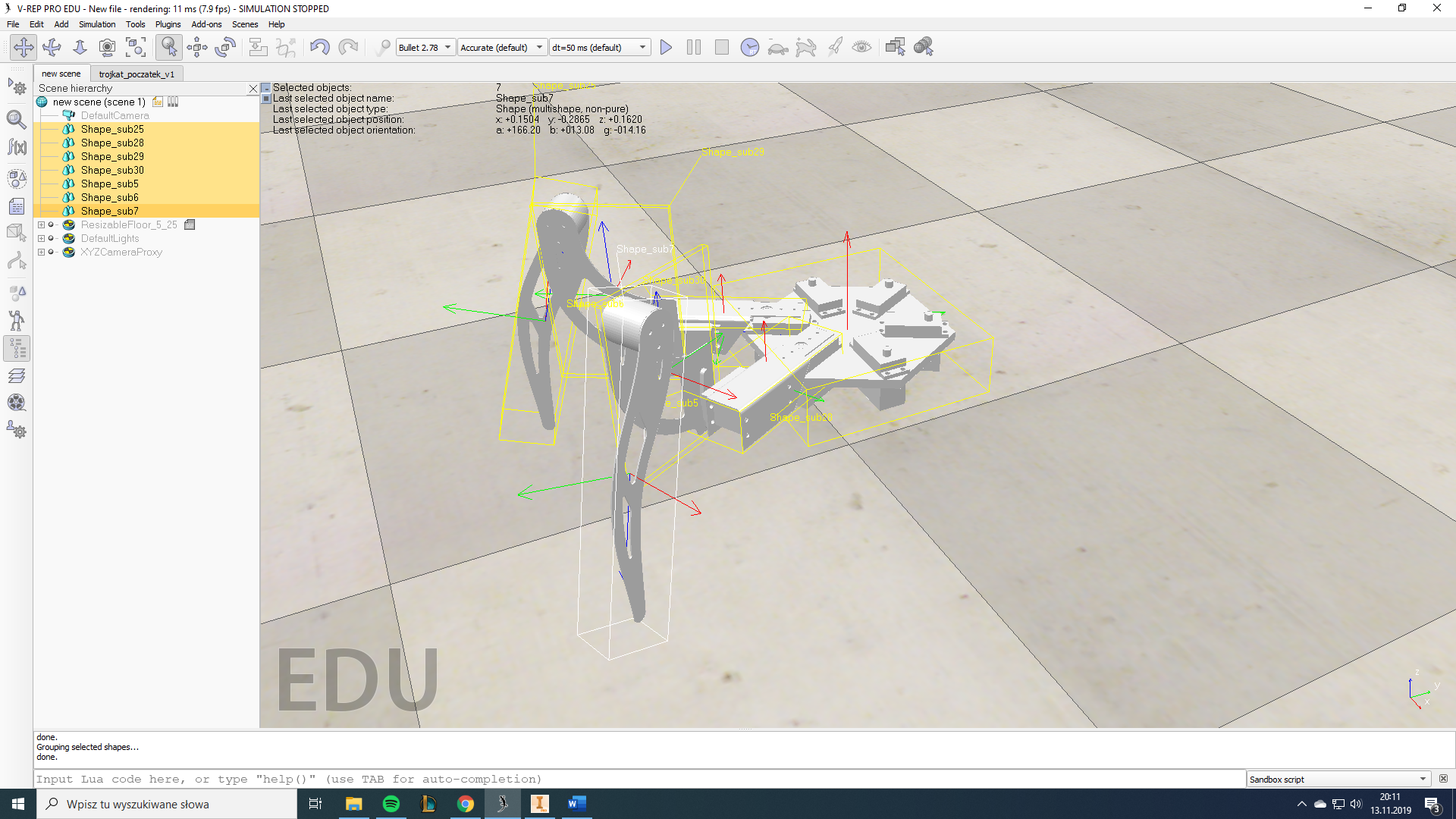Open object properties magnifier icon
The width and height of the screenshot is (1456, 819).
click(x=17, y=119)
